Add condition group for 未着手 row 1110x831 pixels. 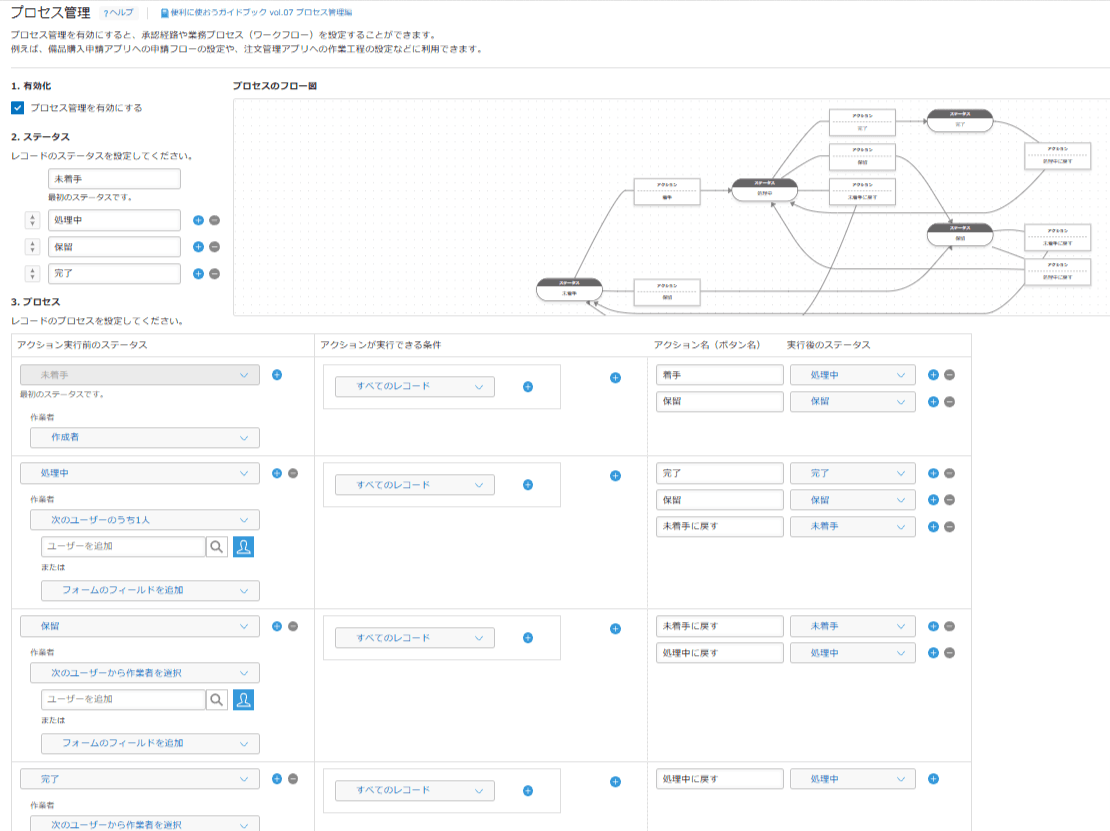pyautogui.click(x=615, y=378)
